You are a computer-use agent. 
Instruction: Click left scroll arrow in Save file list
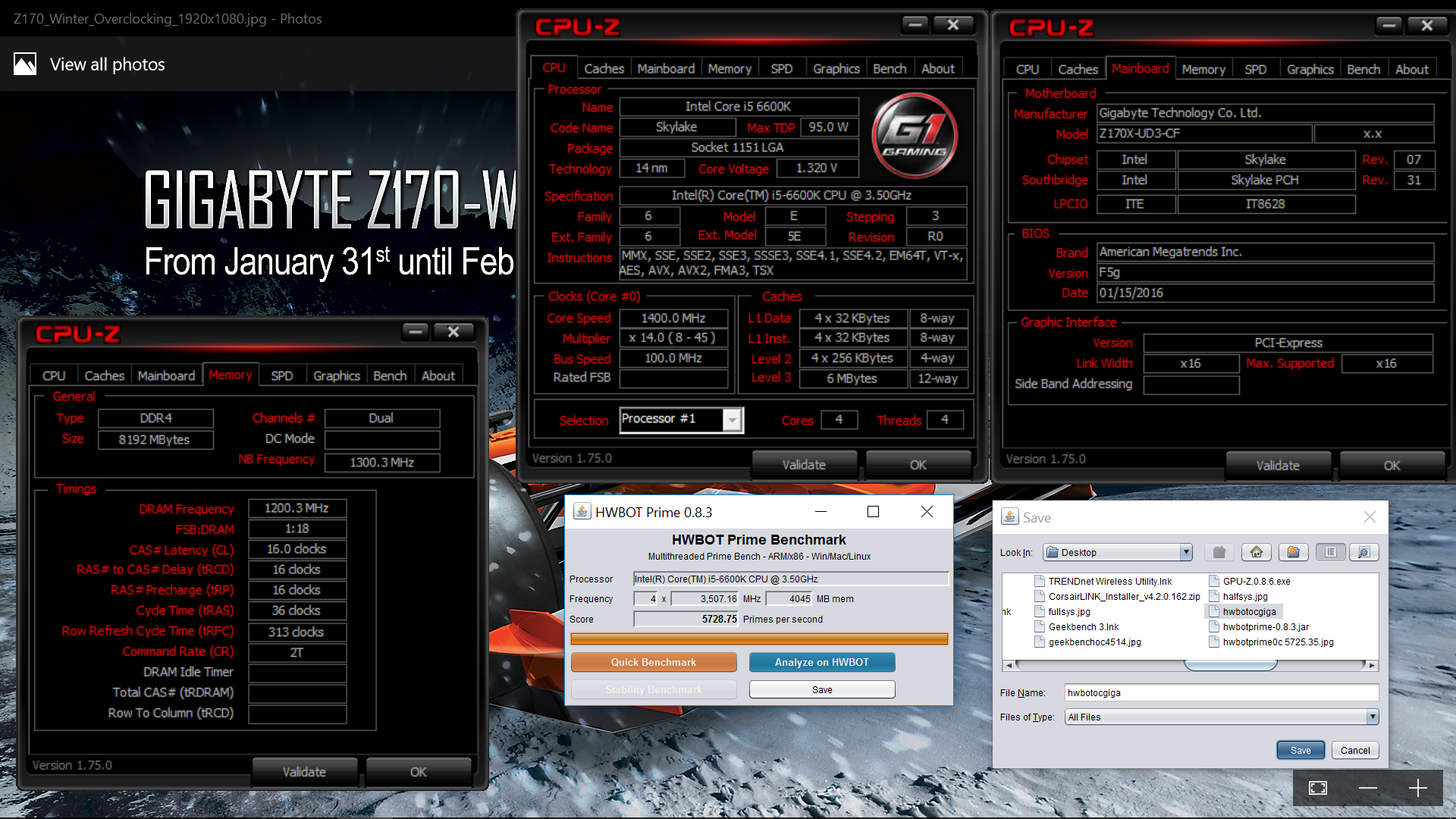tap(1009, 665)
